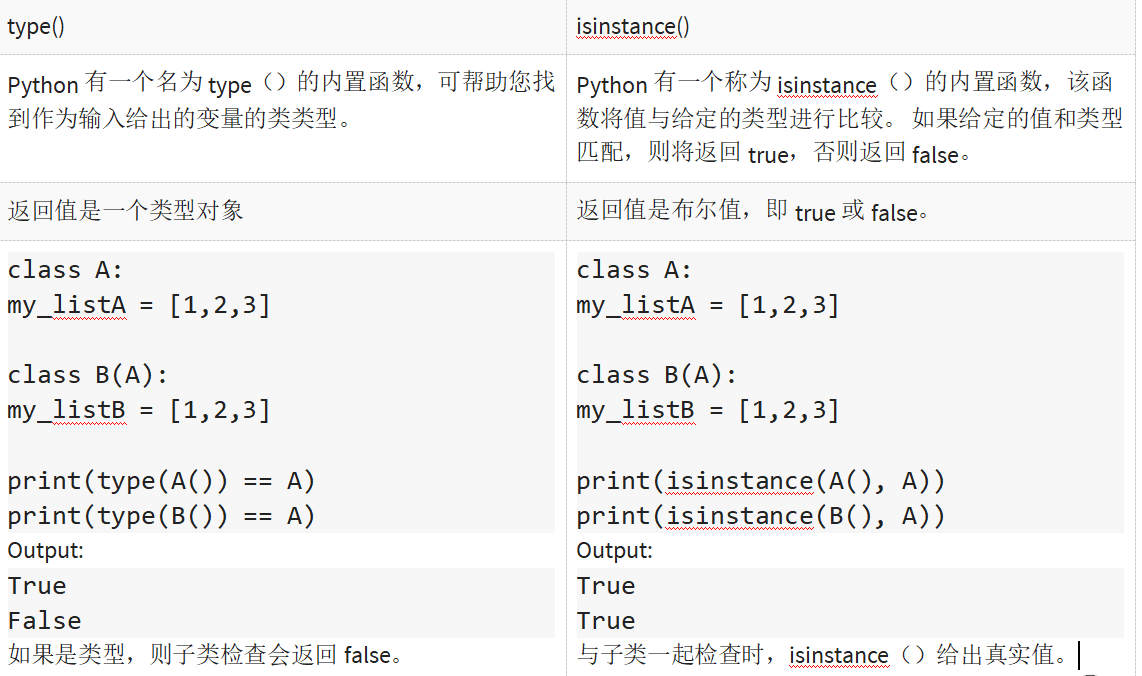Click the "print(type(B()) == A)" code line
The height and width of the screenshot is (676, 1142).
point(161,516)
